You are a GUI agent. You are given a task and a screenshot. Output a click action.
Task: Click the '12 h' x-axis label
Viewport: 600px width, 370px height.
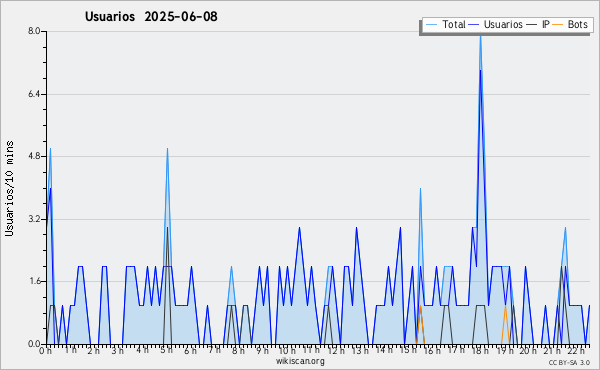click(x=336, y=351)
